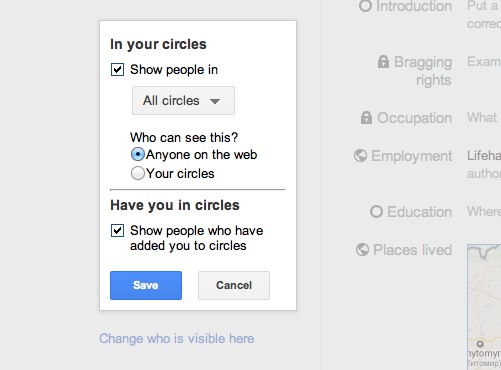This screenshot has width=501, height=370.
Task: Click the circle icon next to Education
Action: pyautogui.click(x=376, y=212)
